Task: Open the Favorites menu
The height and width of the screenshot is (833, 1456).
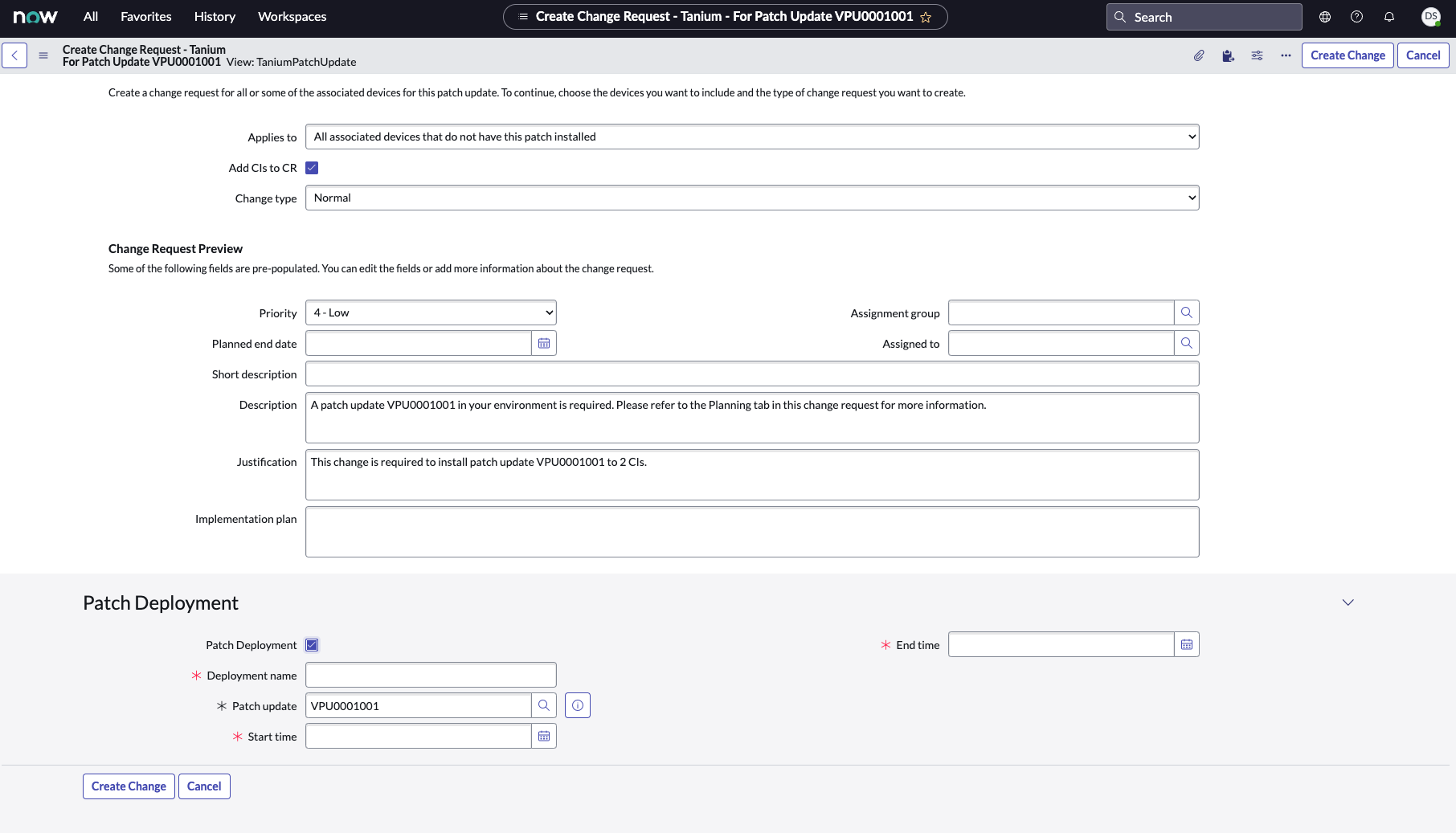Action: click(x=145, y=17)
